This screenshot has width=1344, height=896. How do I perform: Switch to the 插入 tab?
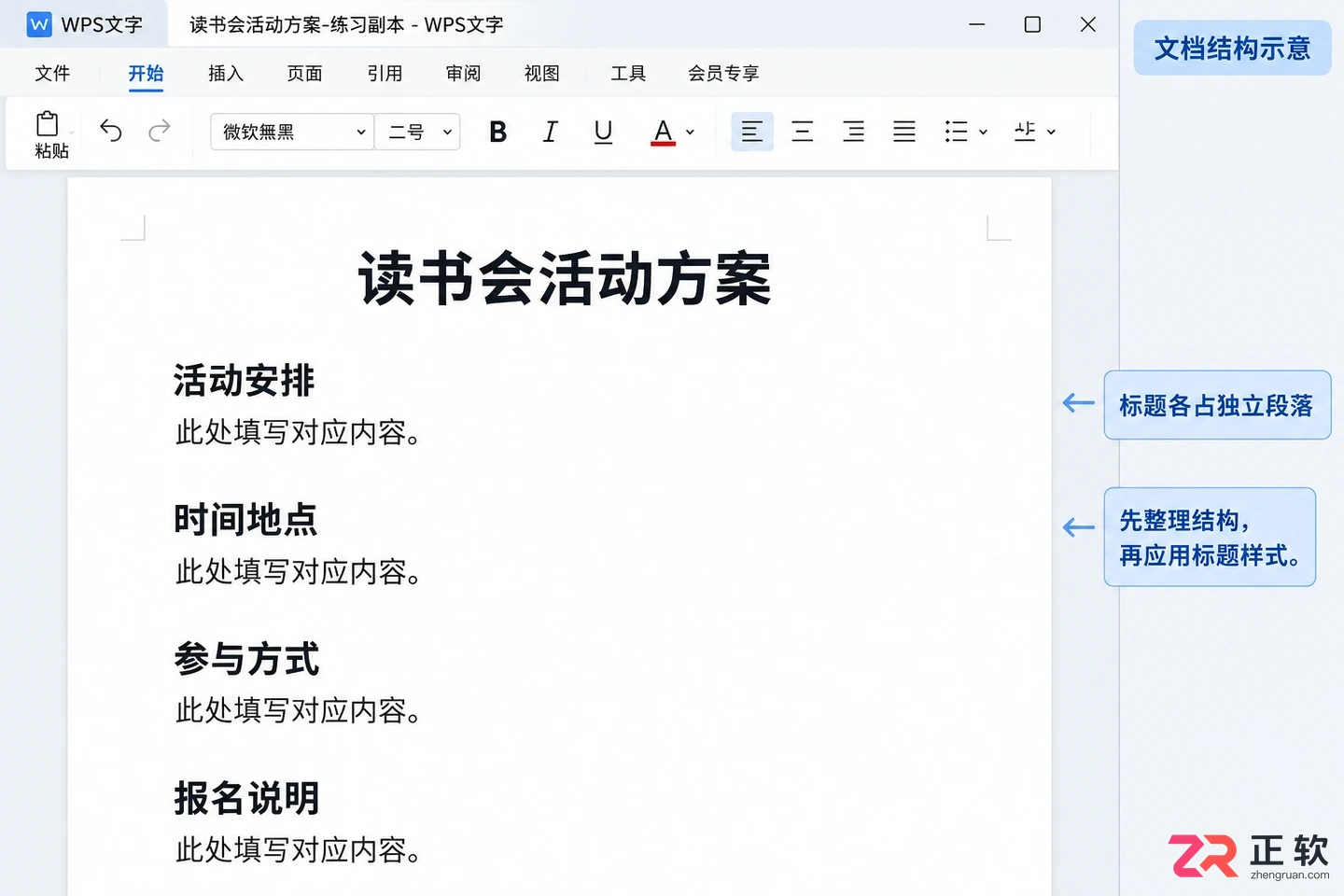click(226, 74)
